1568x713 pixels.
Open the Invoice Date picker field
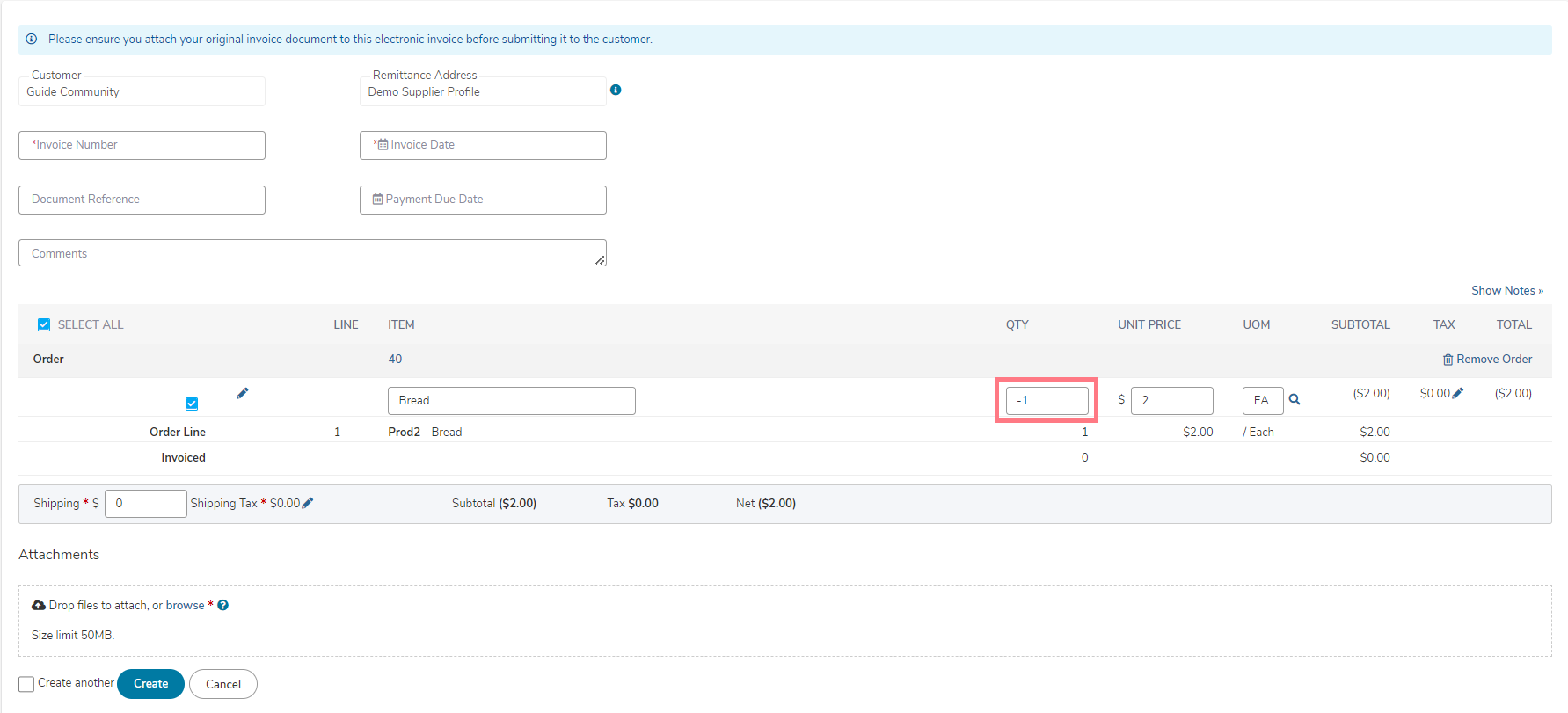(x=483, y=145)
